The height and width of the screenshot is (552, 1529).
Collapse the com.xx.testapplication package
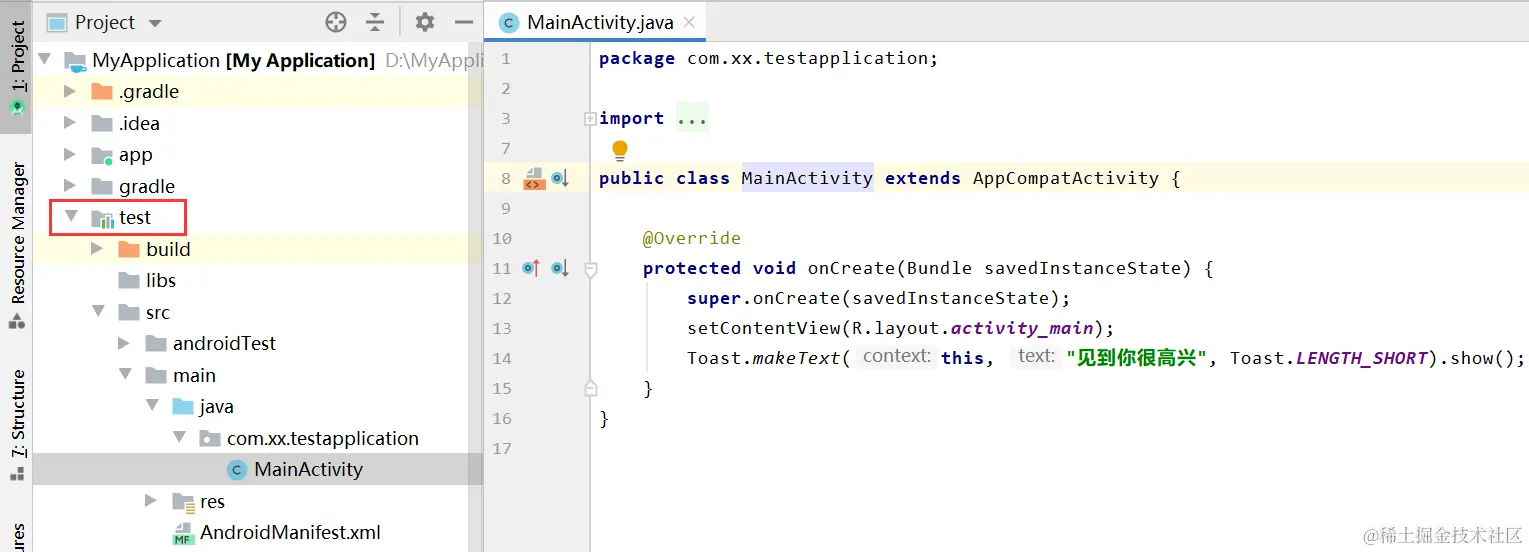coord(179,437)
